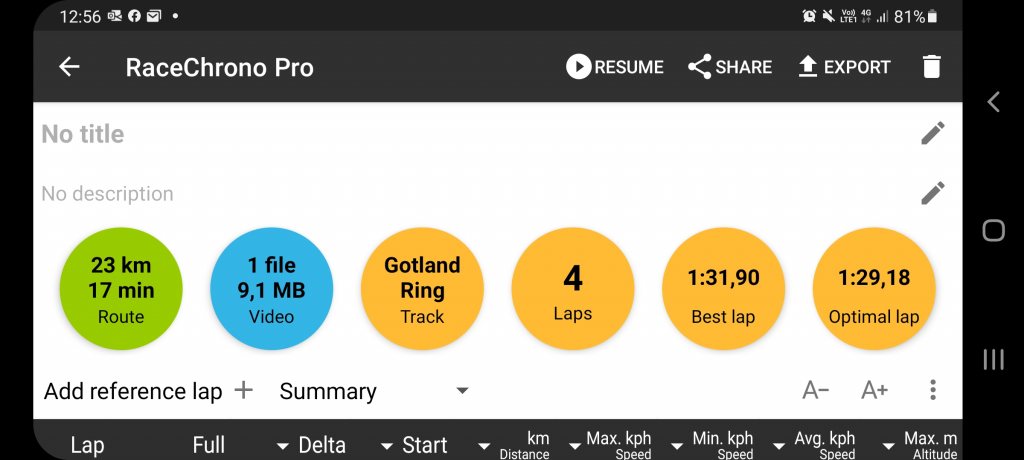Decrease font size with A− button

tap(816, 391)
